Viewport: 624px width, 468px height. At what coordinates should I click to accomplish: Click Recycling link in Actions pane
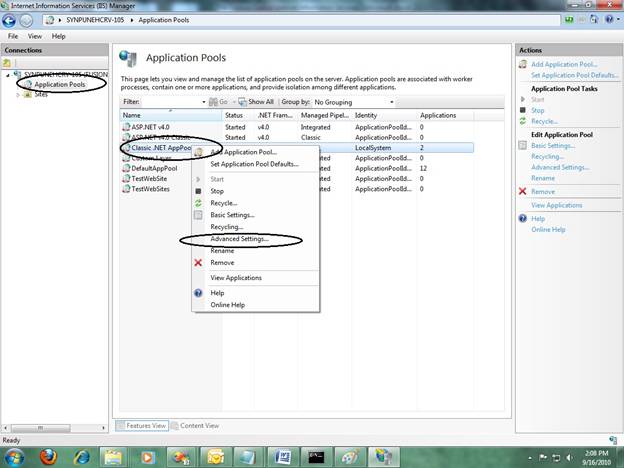(x=547, y=156)
